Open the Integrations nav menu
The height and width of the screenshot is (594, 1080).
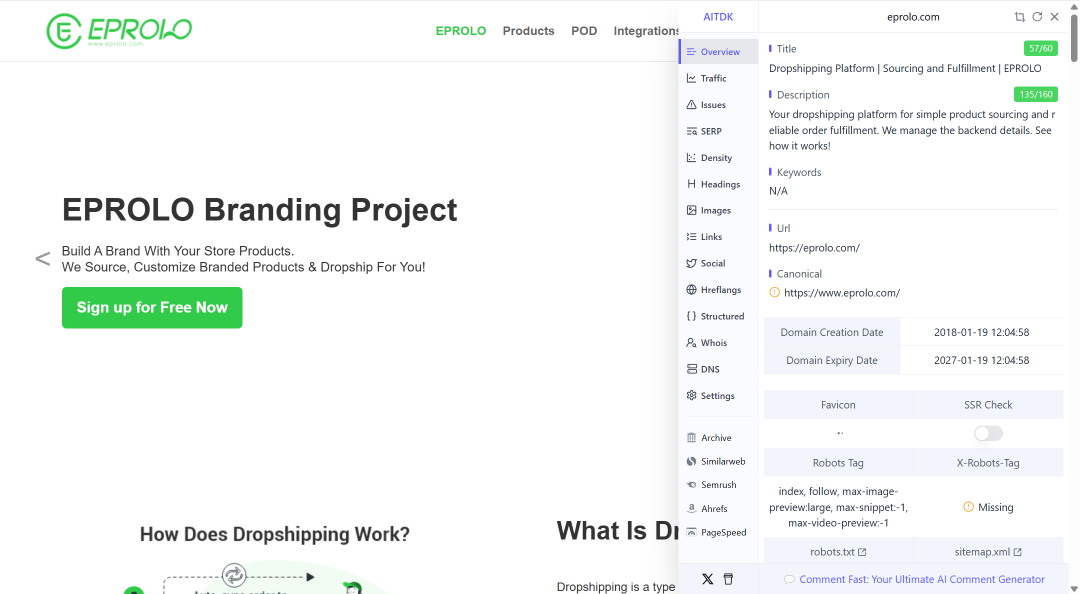[646, 31]
